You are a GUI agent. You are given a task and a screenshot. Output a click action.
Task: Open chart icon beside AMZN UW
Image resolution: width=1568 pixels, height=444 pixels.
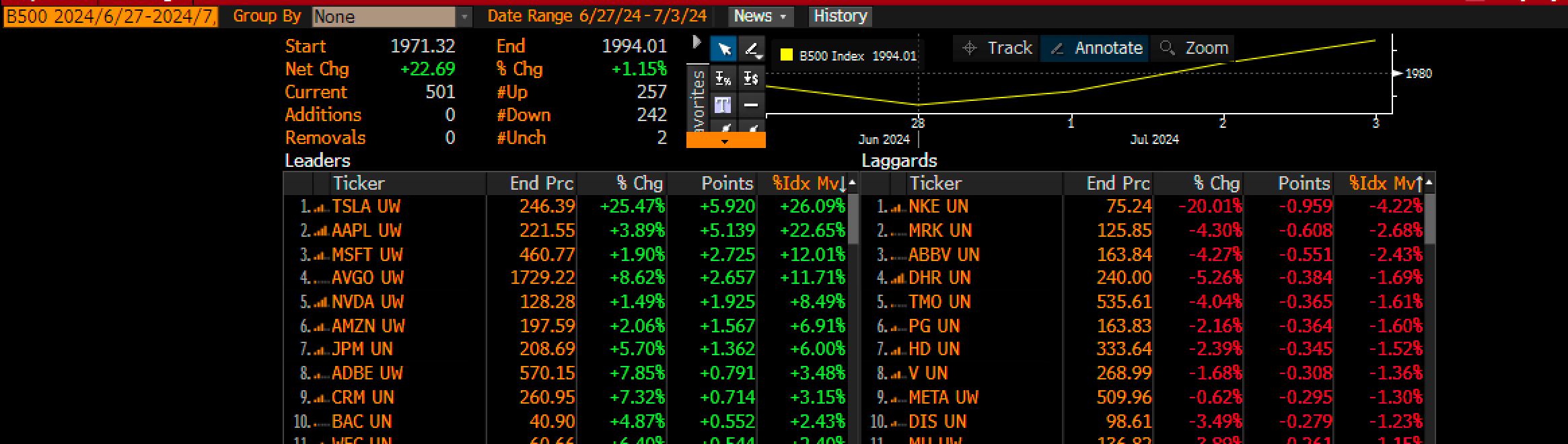click(x=322, y=327)
